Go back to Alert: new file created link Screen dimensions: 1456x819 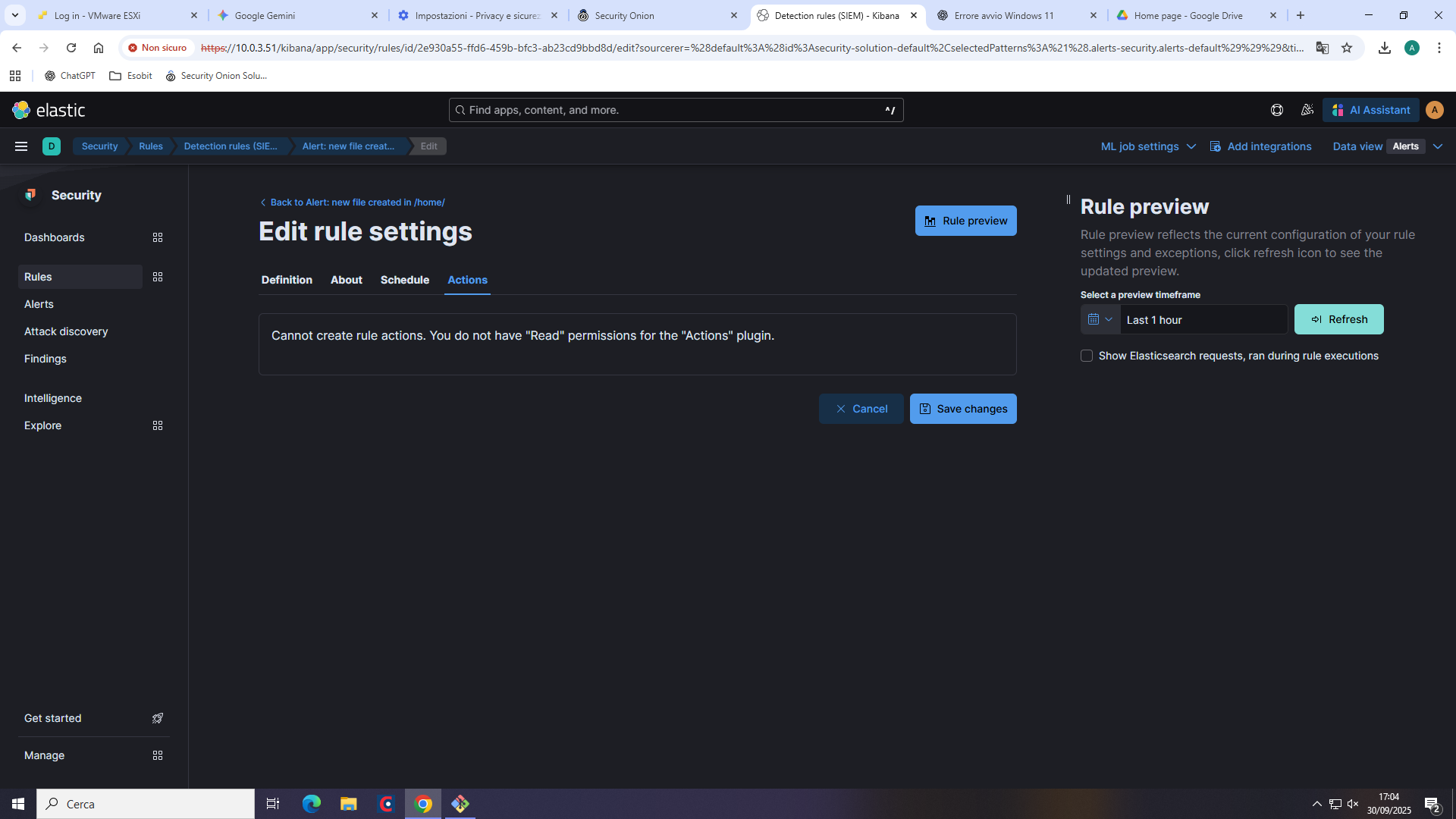click(356, 202)
